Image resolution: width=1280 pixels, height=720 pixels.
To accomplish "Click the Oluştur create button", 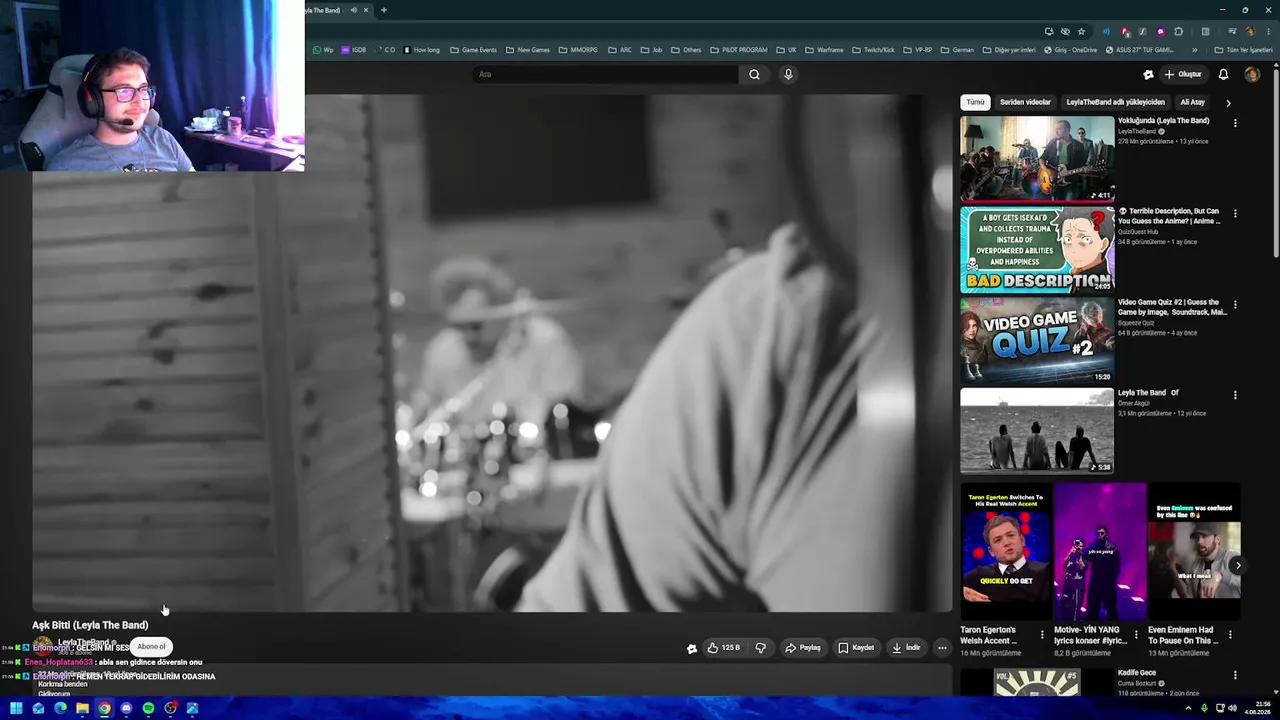I will coord(1183,74).
